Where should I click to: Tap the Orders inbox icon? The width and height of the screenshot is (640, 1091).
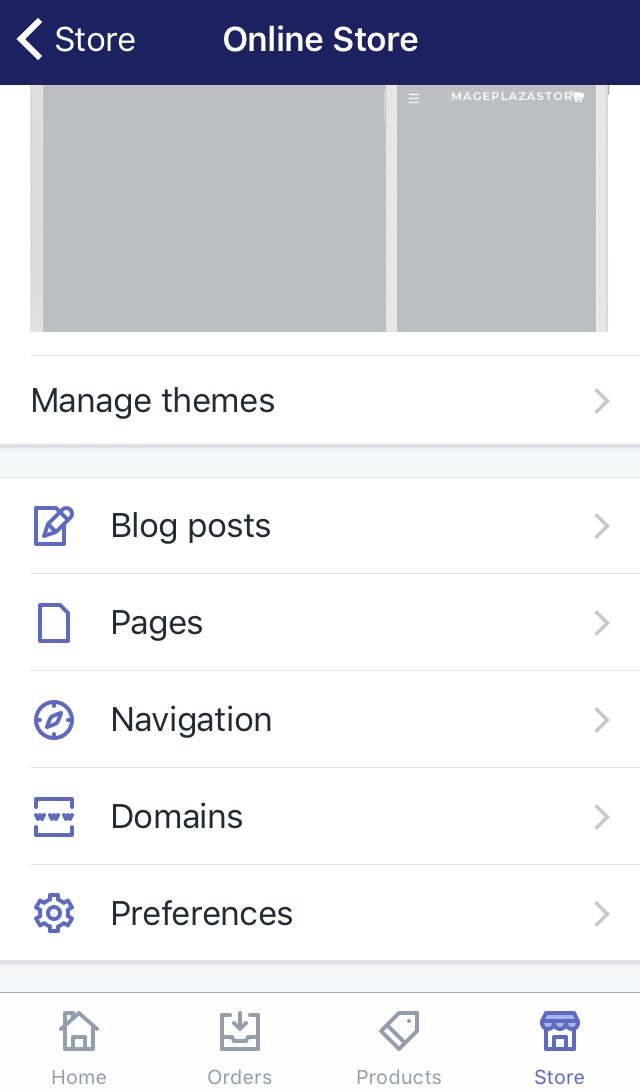tap(240, 1032)
